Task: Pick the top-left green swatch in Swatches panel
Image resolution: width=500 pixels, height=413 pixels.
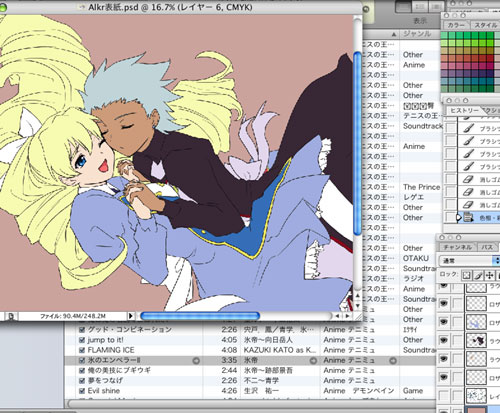Action: (444, 36)
